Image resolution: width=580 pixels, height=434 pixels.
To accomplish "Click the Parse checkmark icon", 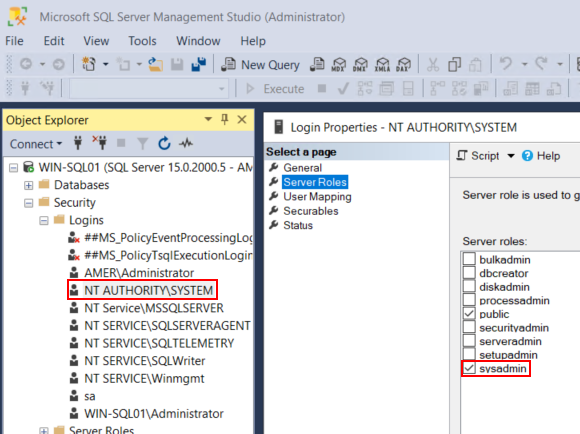I will (344, 89).
